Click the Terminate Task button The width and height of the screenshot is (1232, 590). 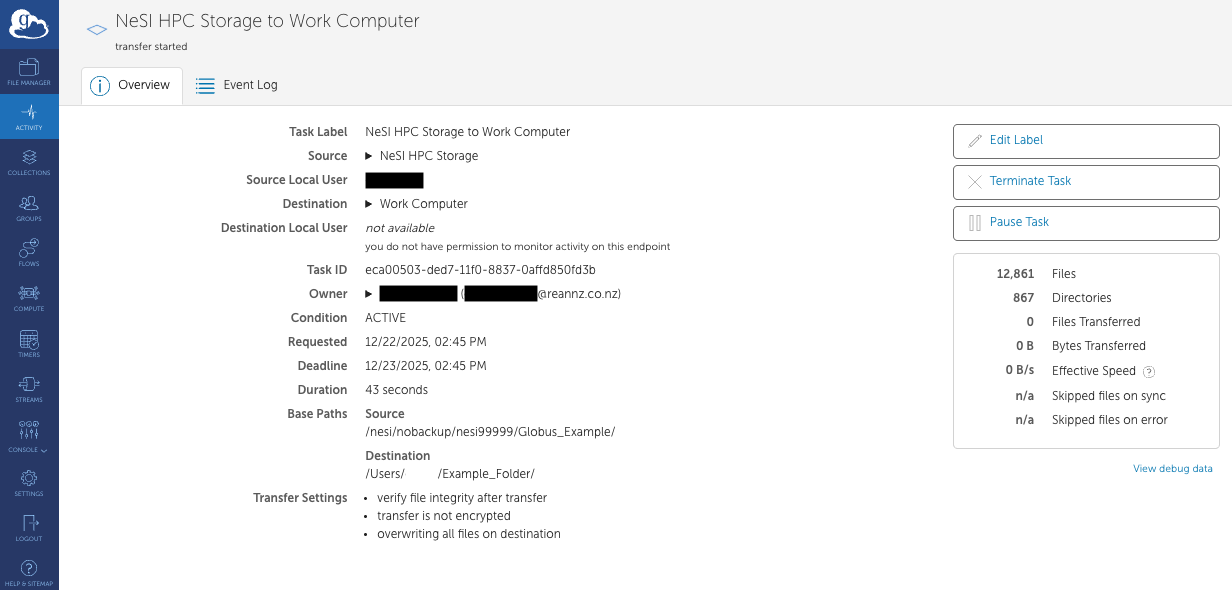click(1086, 182)
